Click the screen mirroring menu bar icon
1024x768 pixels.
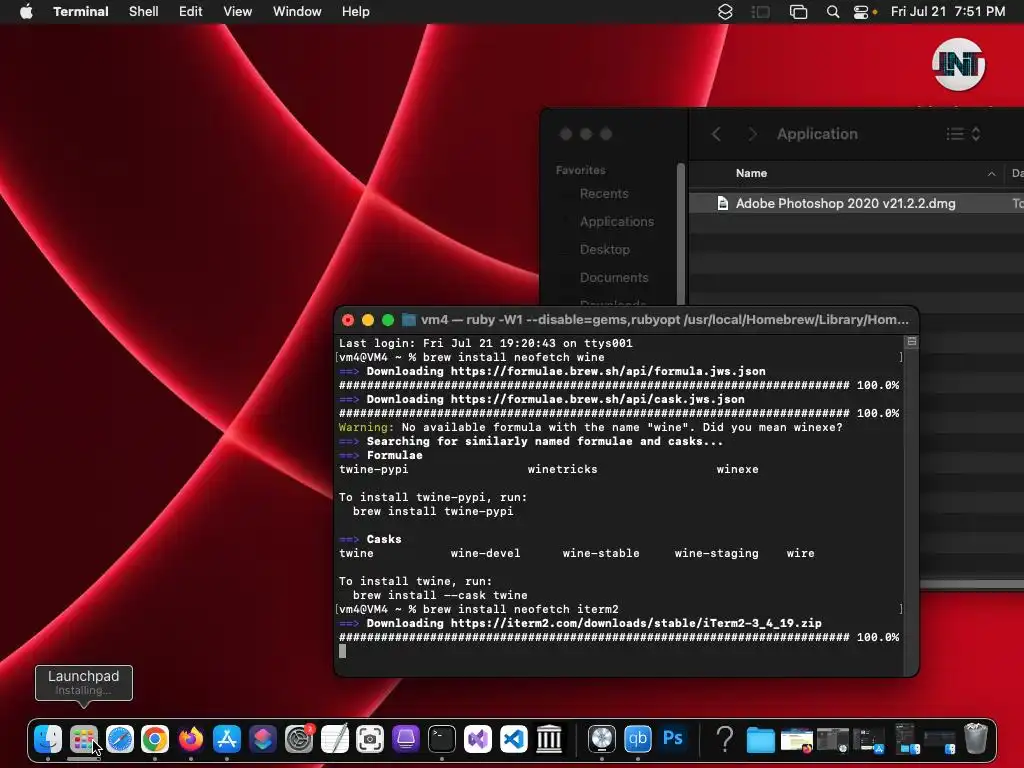[x=798, y=12]
